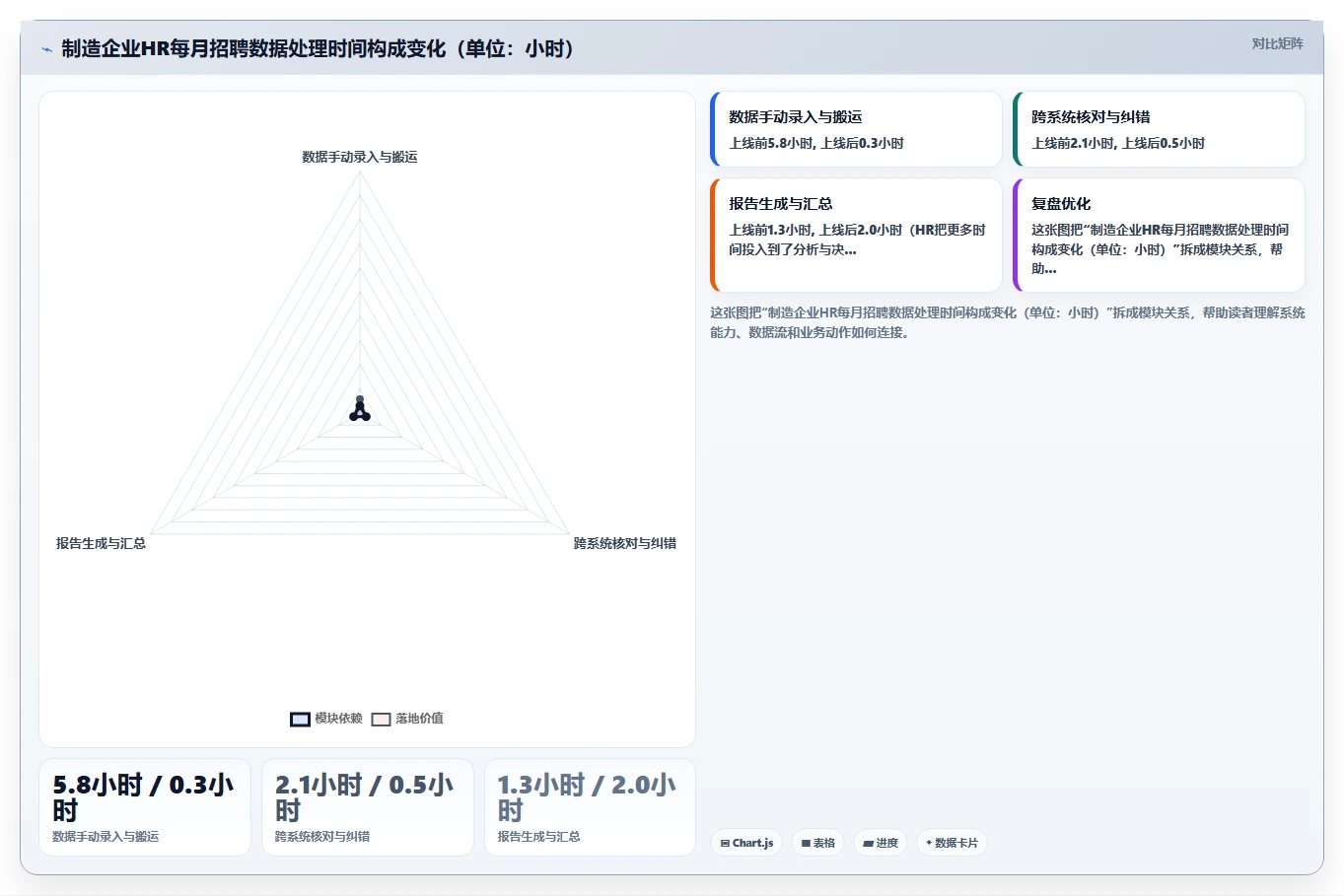Click the radar axis label 跨系统核对与纠错

(625, 543)
